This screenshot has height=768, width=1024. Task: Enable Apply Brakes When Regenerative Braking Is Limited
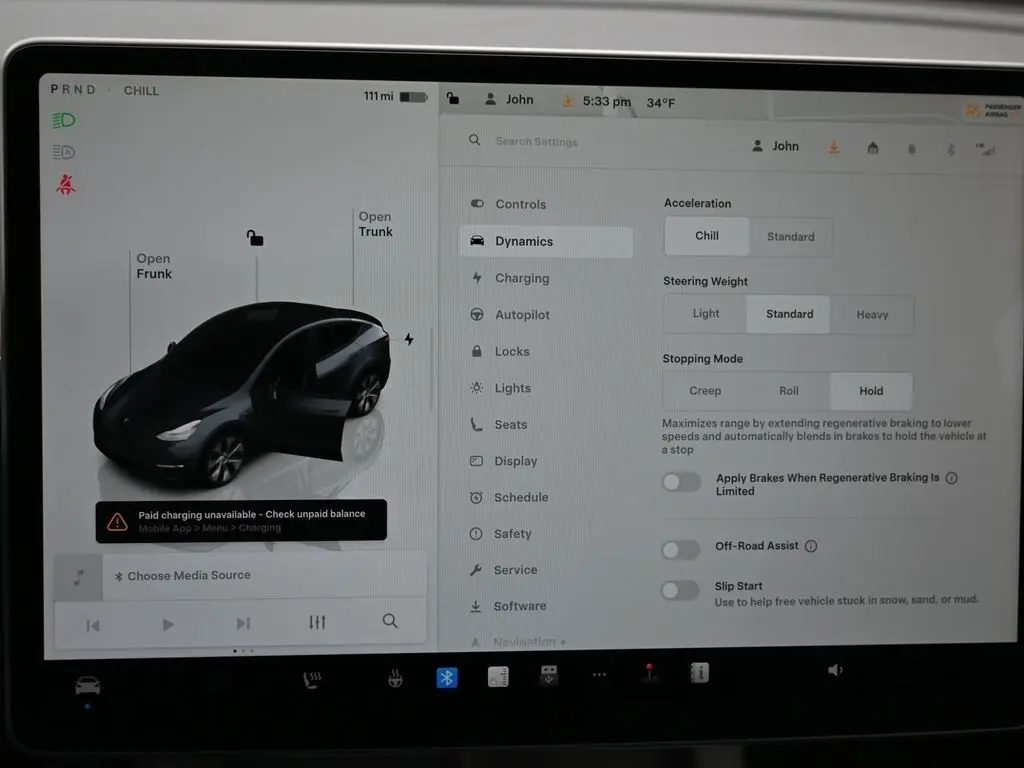pos(681,483)
